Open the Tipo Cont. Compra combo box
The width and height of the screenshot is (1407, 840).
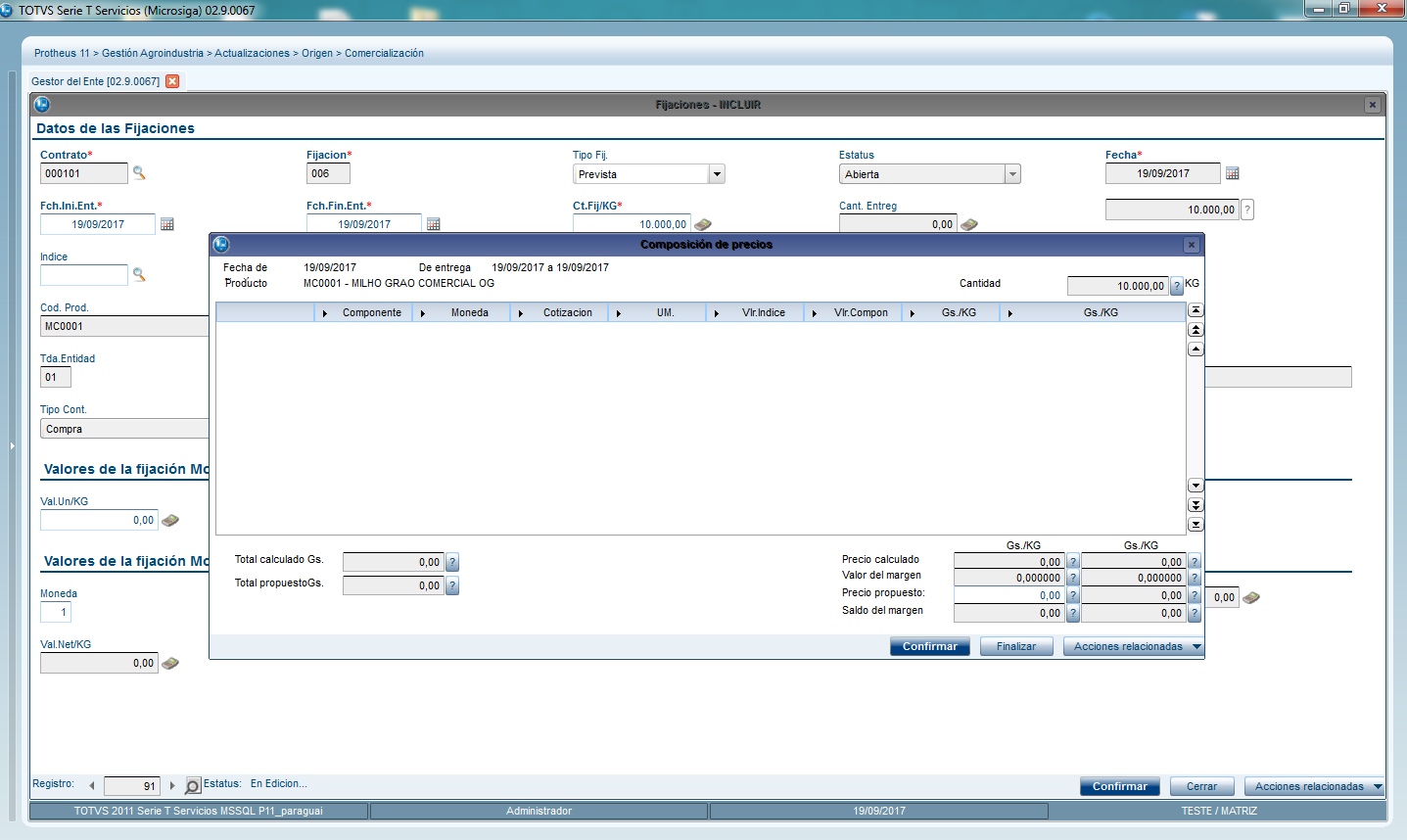(124, 429)
